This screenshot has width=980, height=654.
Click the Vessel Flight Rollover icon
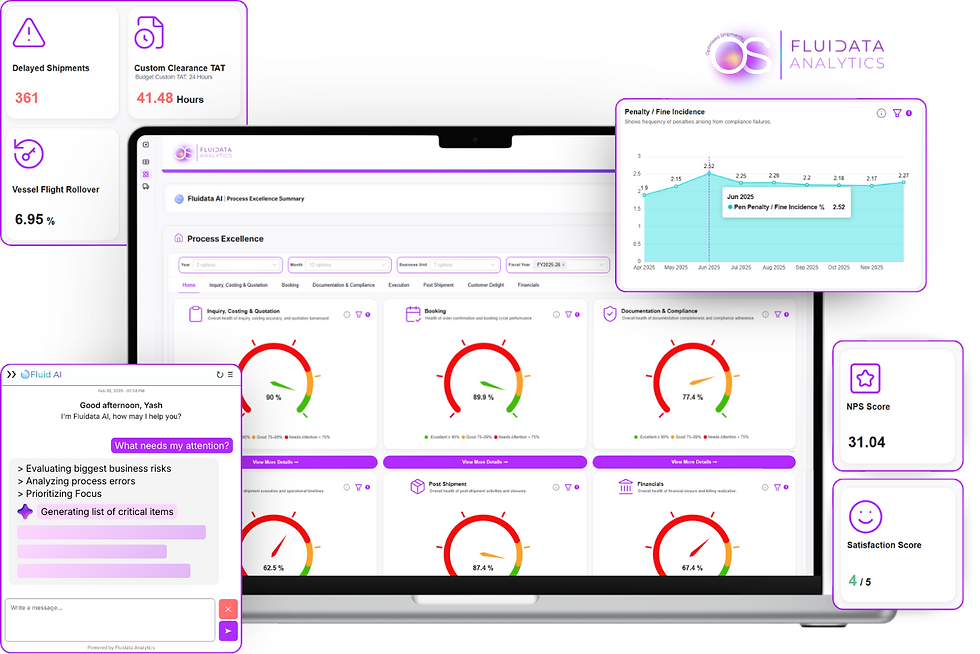[28, 153]
